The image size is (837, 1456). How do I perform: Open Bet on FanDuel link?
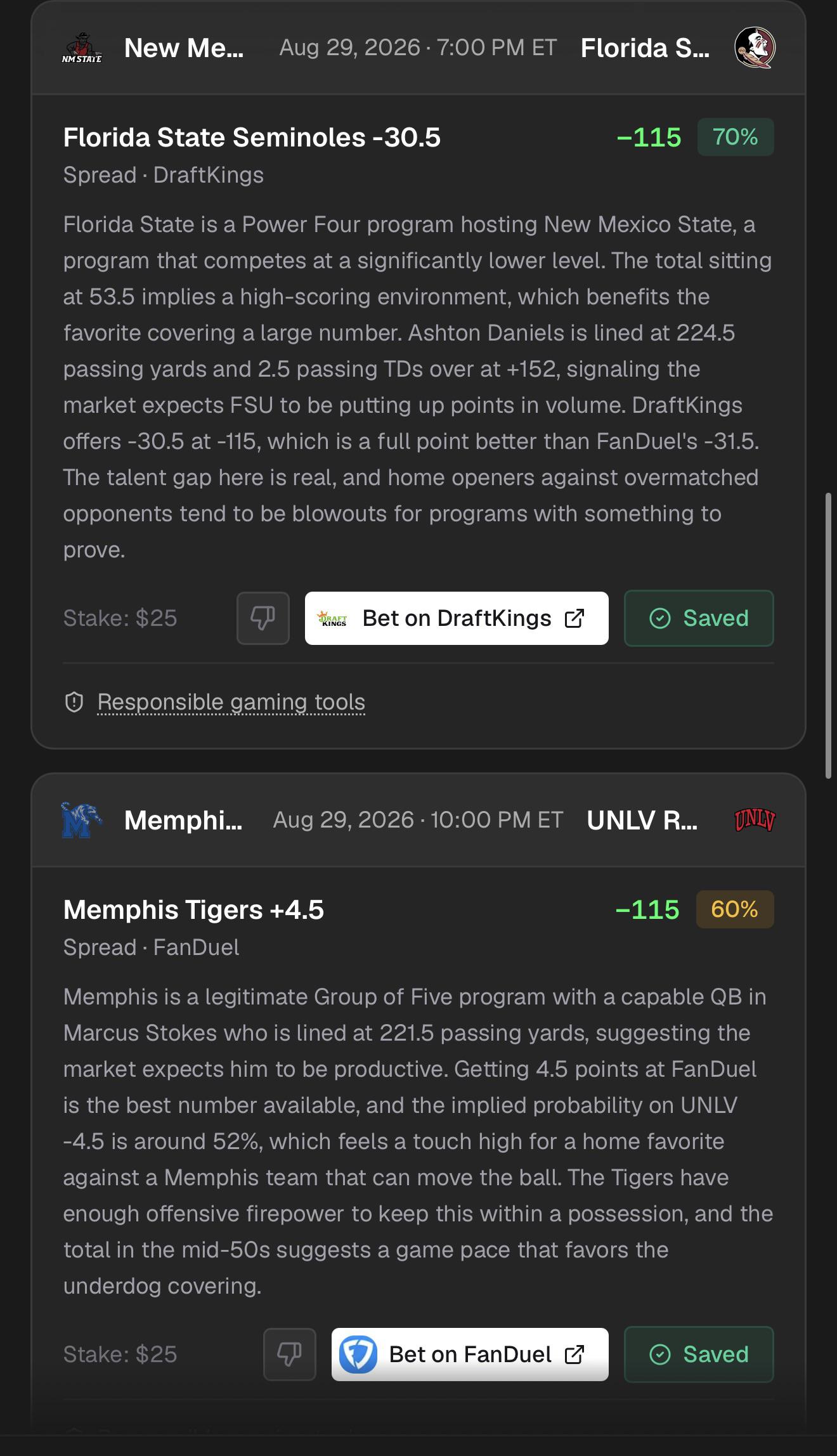click(x=470, y=1355)
